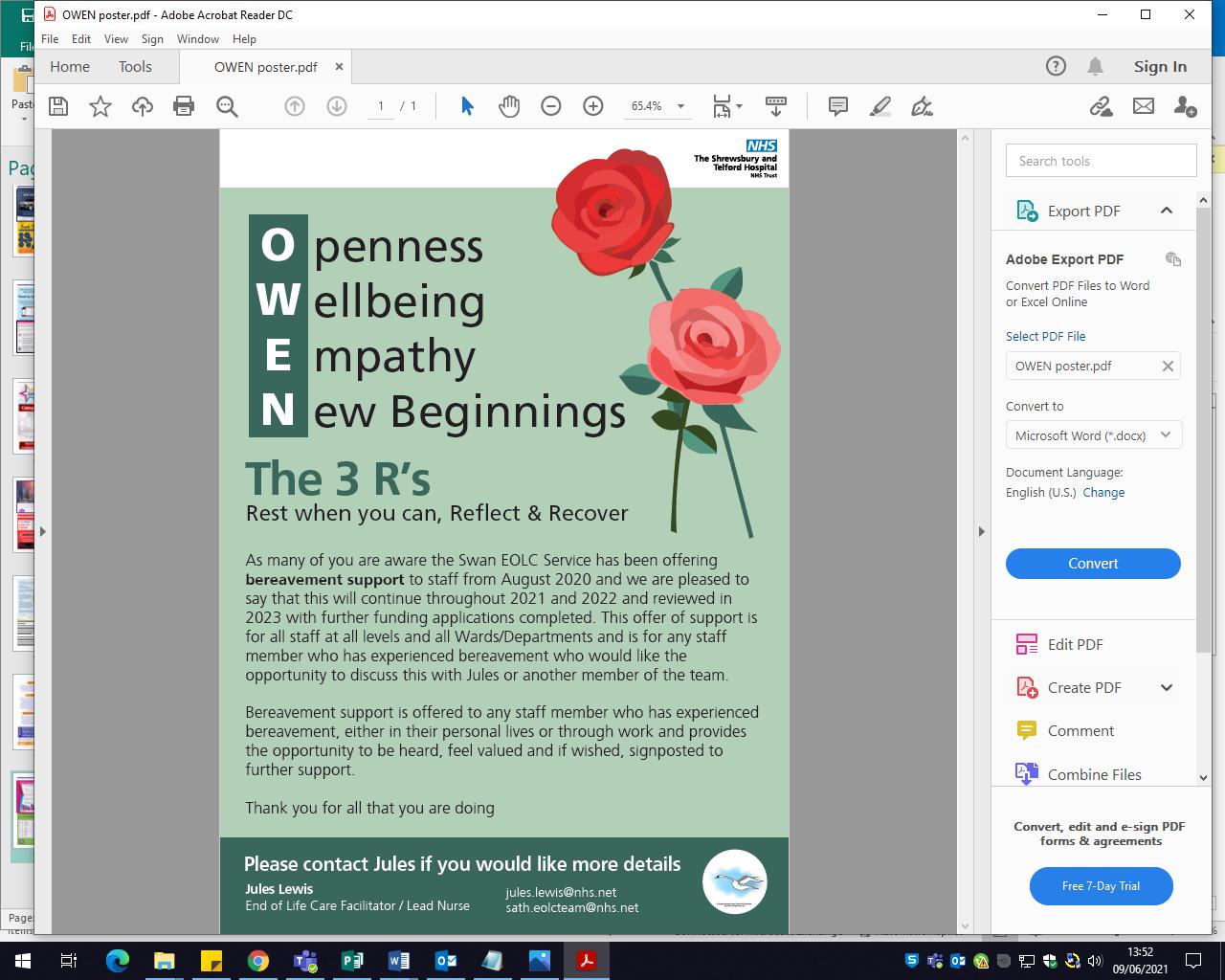Open Outlook from the taskbar
Viewport: 1225px width, 980px height.
pyautogui.click(x=446, y=961)
